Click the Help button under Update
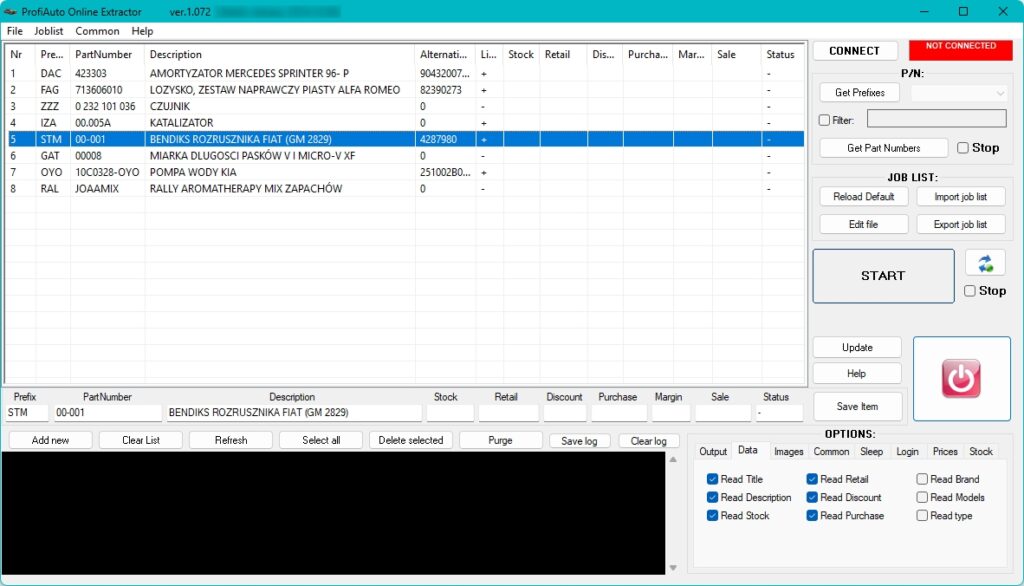This screenshot has width=1024, height=586. point(857,374)
